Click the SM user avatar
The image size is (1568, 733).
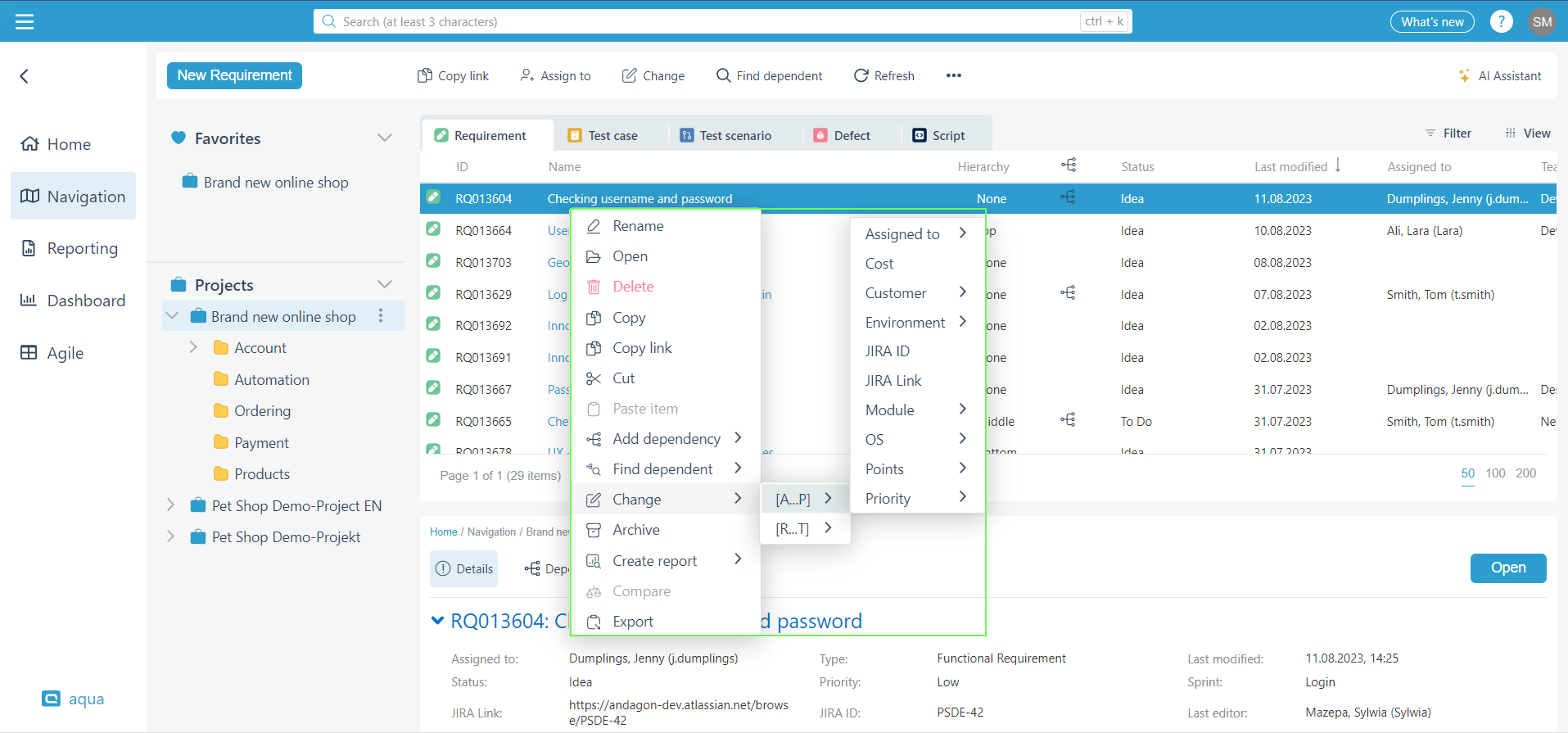click(x=1542, y=21)
